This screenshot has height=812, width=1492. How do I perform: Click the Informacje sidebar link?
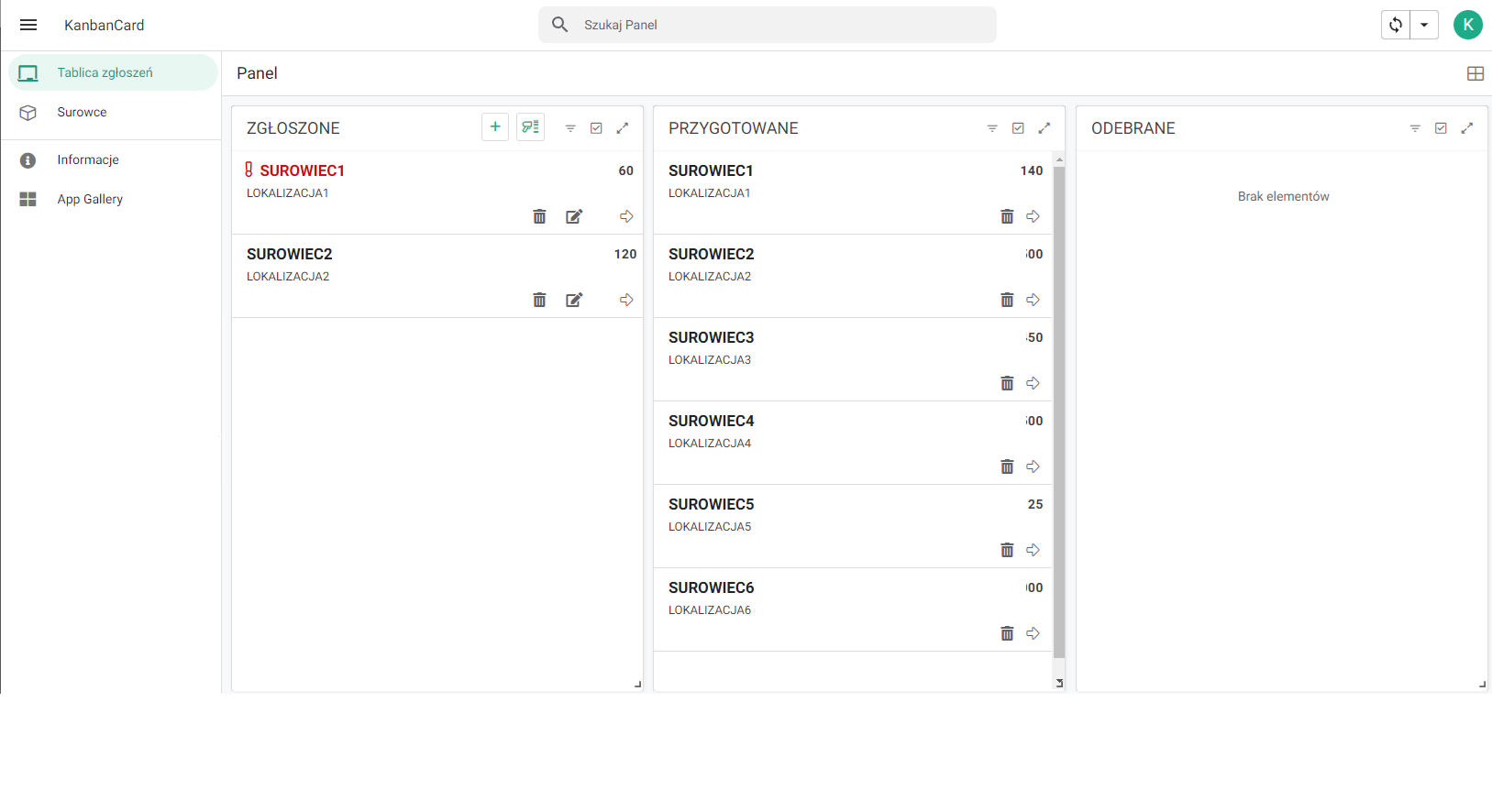[88, 159]
